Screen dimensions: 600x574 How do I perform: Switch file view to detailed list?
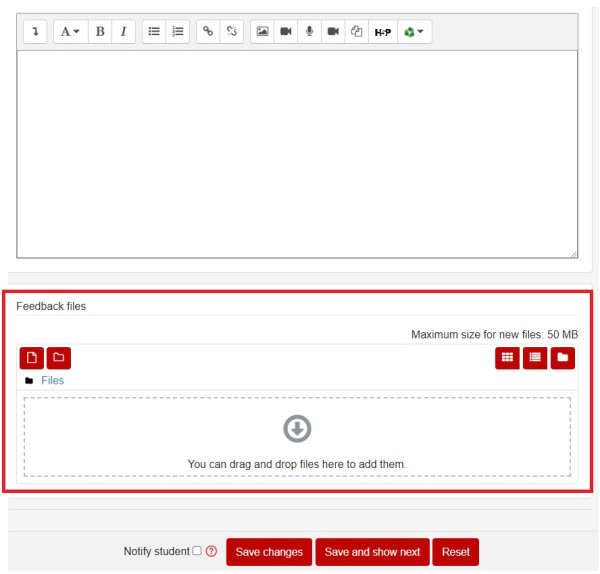tap(535, 357)
